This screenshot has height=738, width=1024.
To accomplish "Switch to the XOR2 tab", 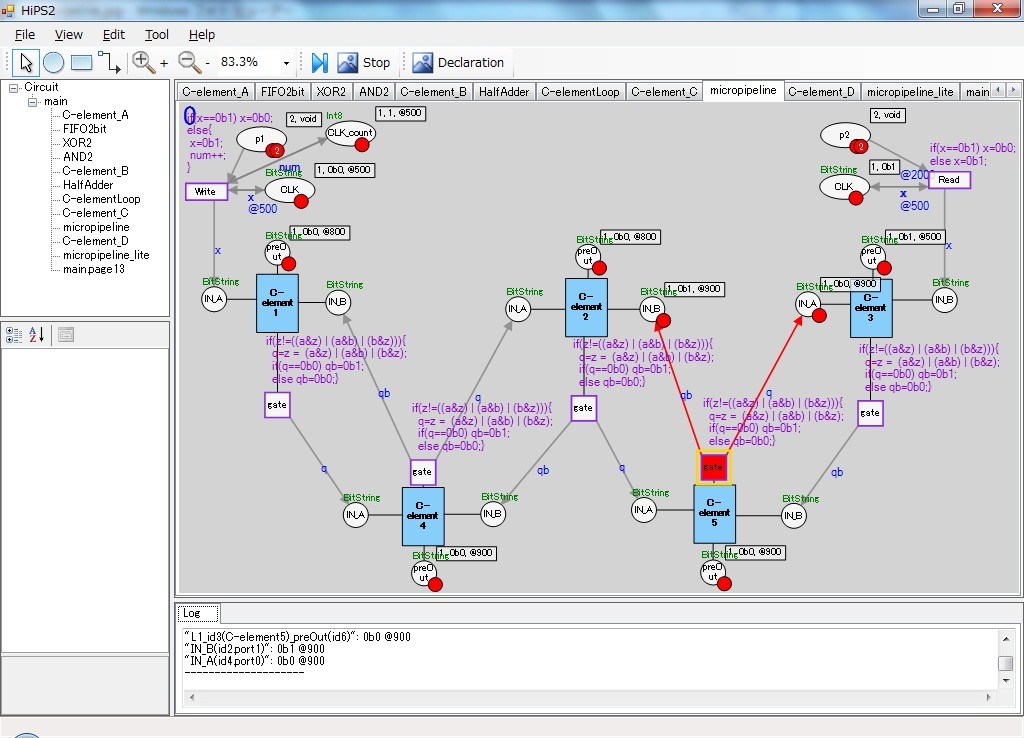I will click(331, 92).
